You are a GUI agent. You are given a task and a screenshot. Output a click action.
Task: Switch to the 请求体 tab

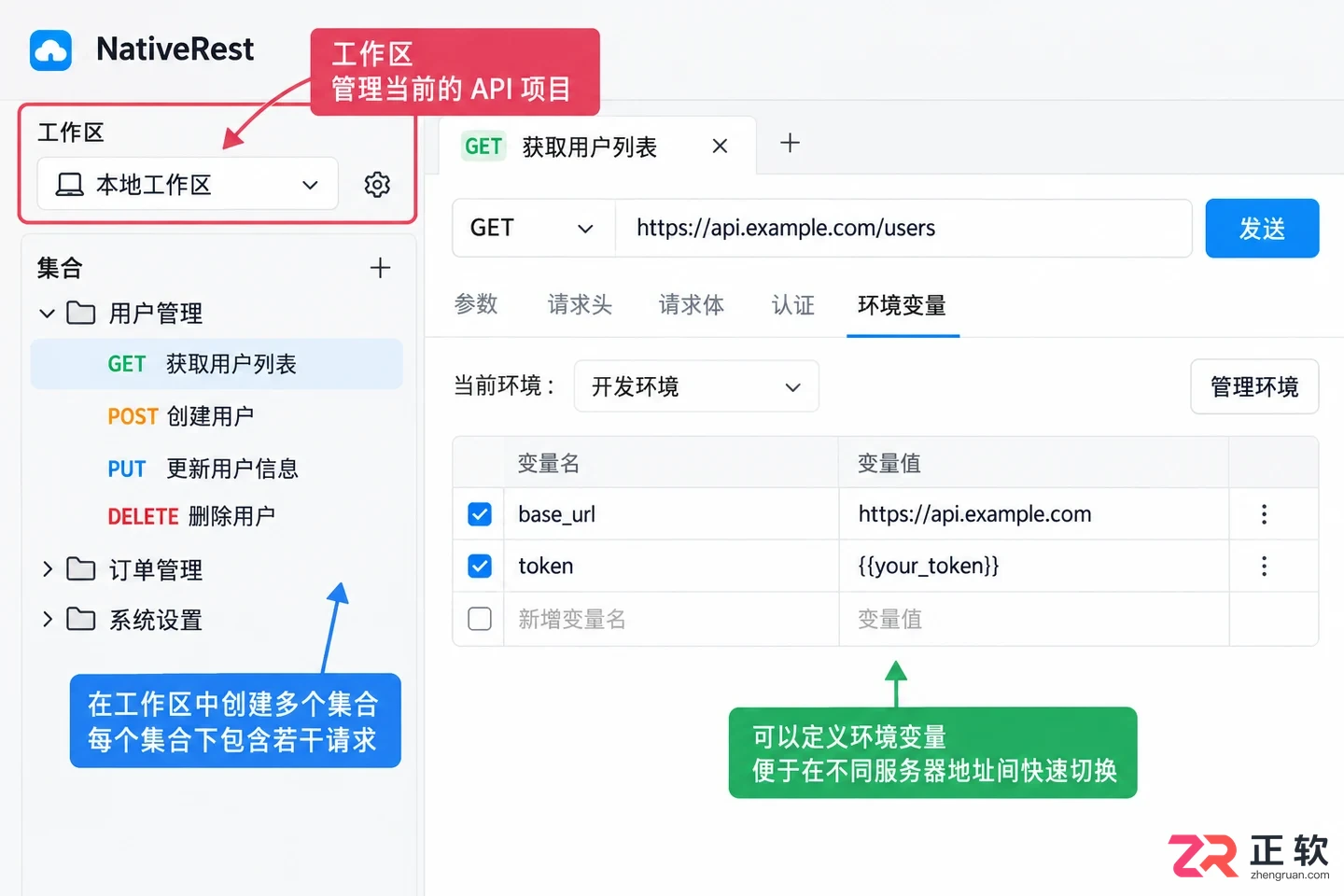click(692, 304)
